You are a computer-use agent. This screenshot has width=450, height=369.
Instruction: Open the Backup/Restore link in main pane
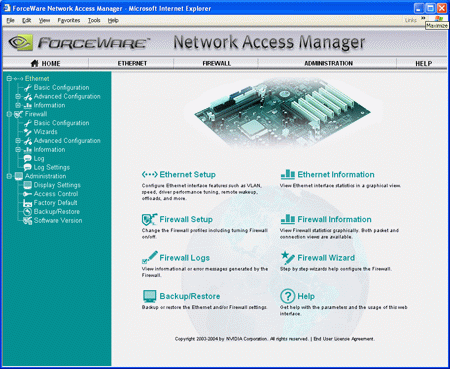[190, 296]
